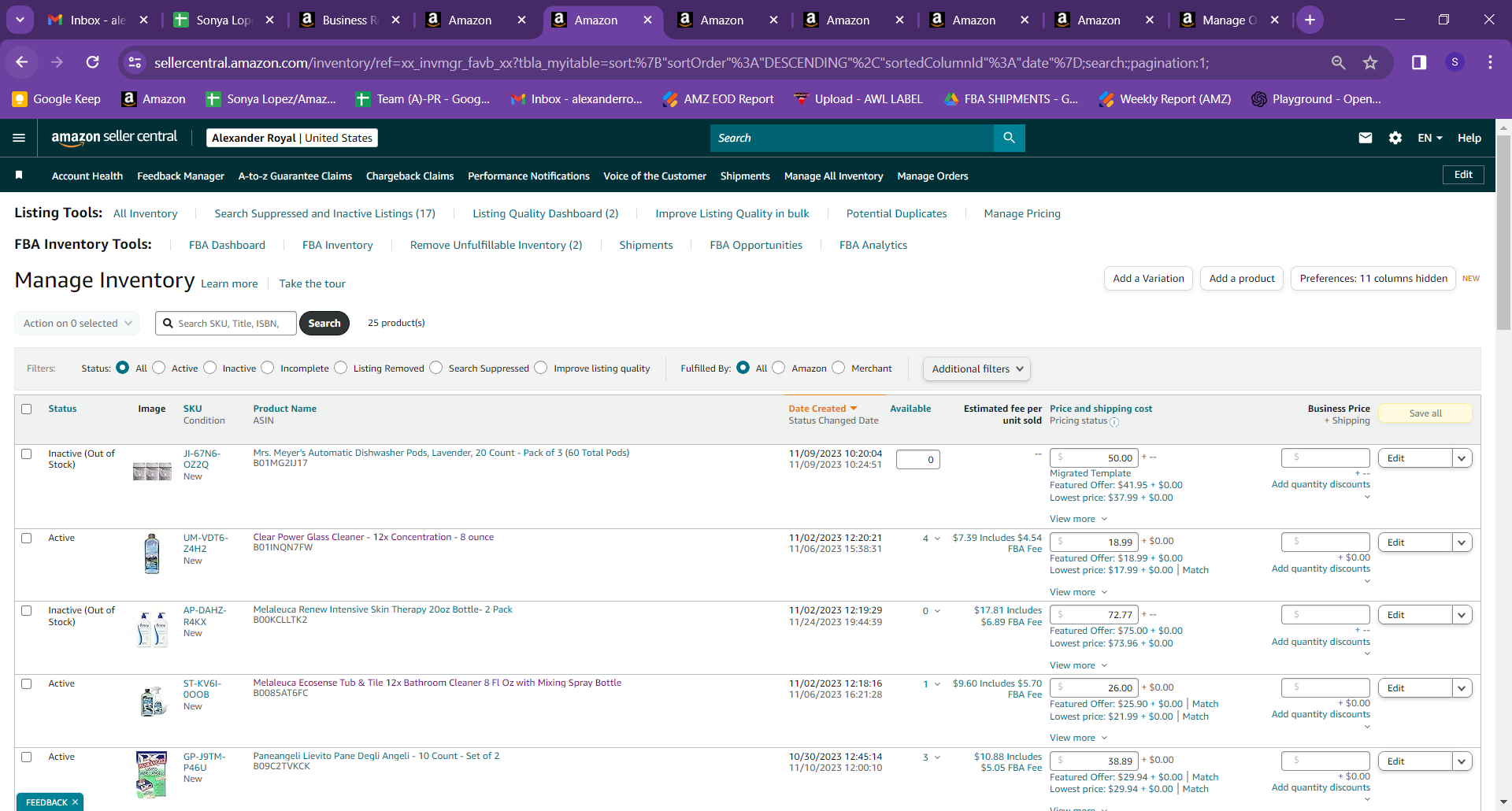
Task: Sort by Date Created column header
Action: [822, 409]
